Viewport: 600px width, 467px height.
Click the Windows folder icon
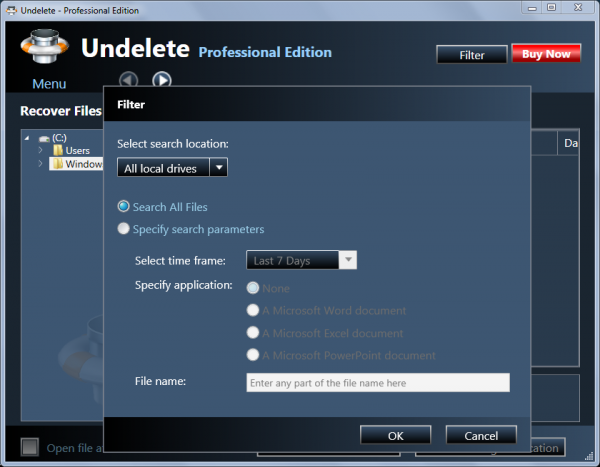(x=58, y=164)
